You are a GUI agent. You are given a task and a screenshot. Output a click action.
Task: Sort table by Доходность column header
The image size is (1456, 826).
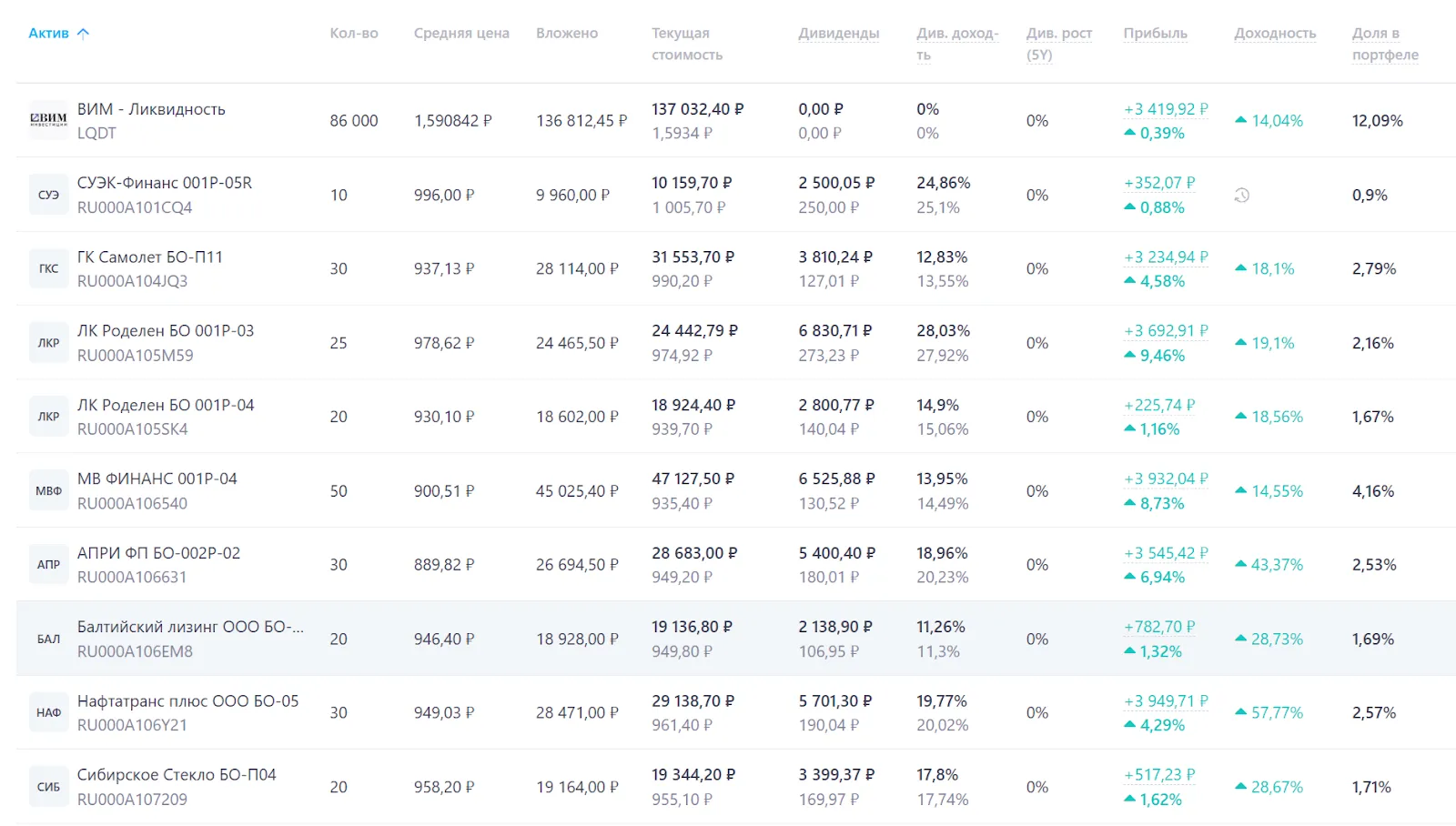(x=1274, y=33)
